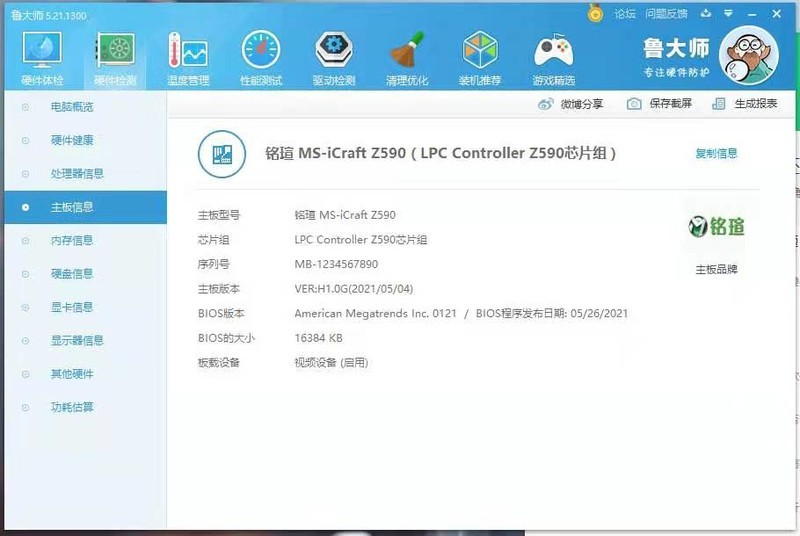Click the Lu Dashi mascot avatar
The height and width of the screenshot is (536, 800).
point(748,55)
